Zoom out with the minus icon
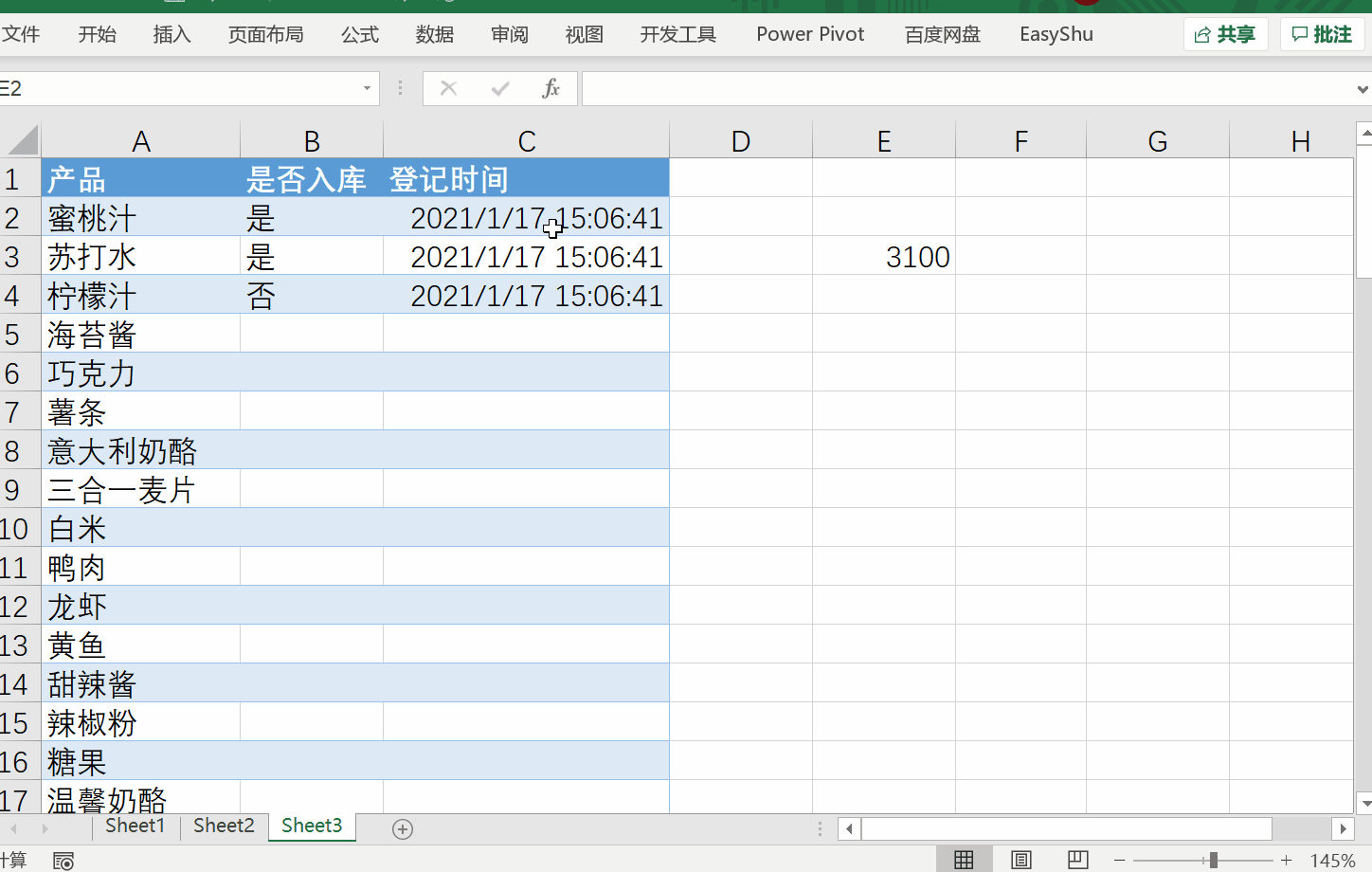Screen dimensions: 1372x872 1119,860
